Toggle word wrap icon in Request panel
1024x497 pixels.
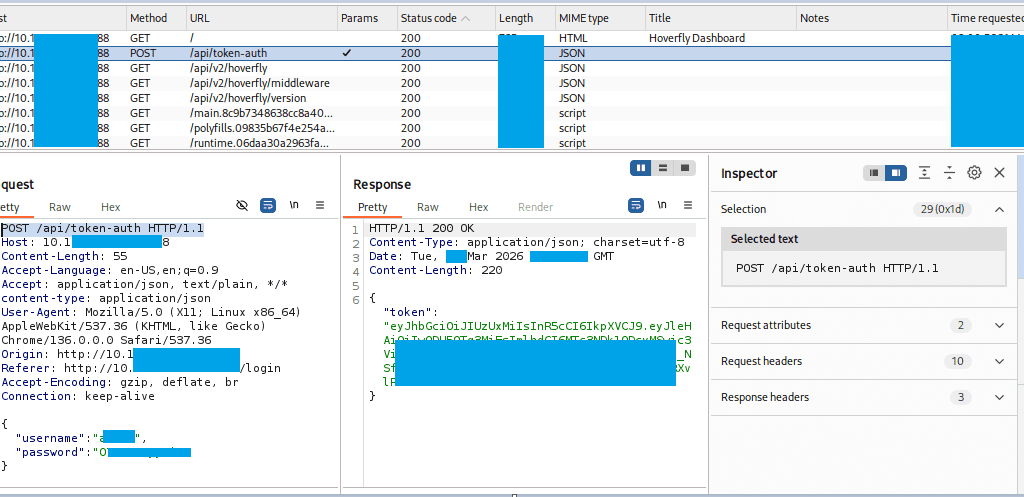click(268, 205)
